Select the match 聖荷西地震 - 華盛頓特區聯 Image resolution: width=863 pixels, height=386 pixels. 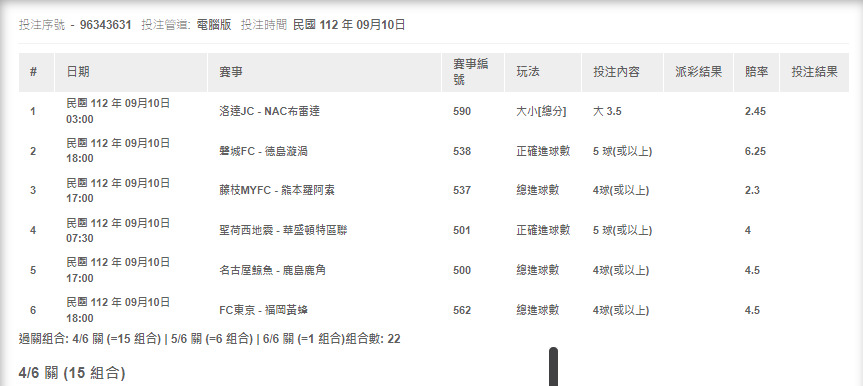tap(283, 230)
